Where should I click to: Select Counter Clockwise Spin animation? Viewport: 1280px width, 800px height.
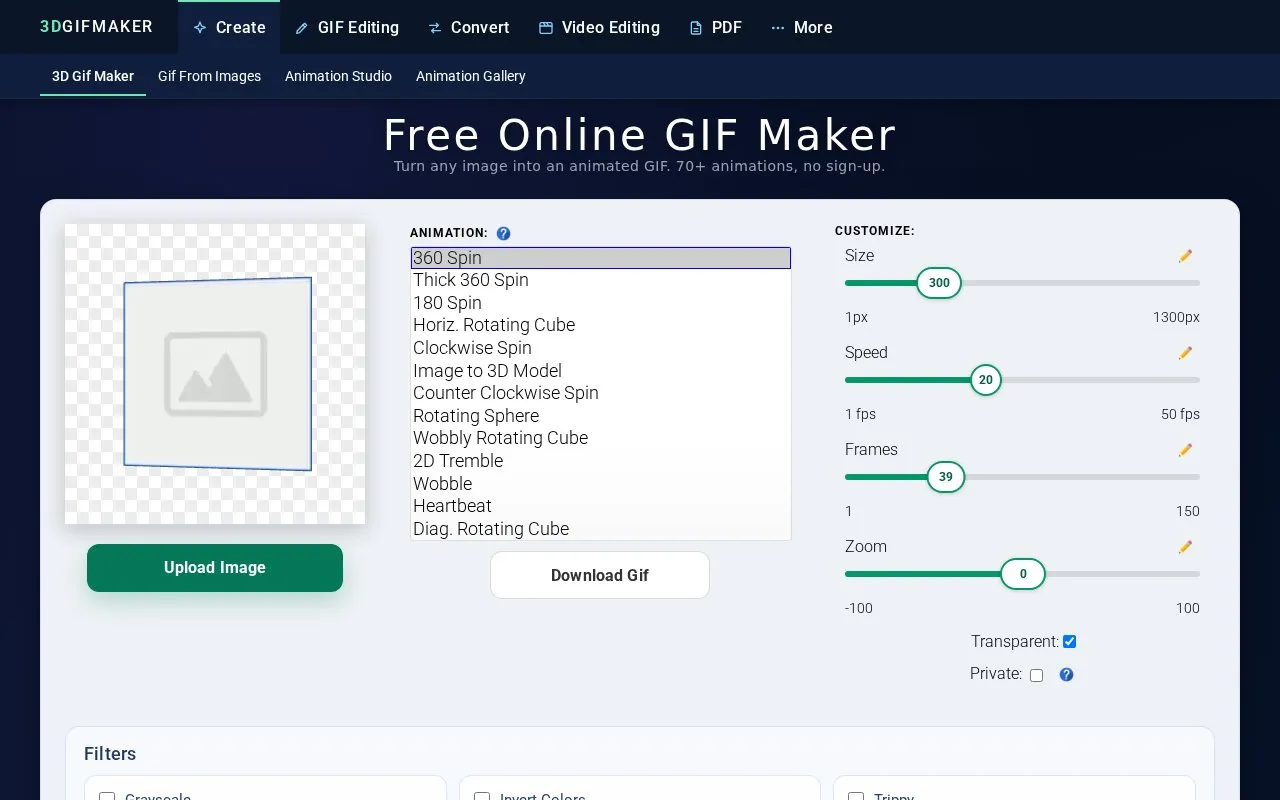click(x=601, y=393)
